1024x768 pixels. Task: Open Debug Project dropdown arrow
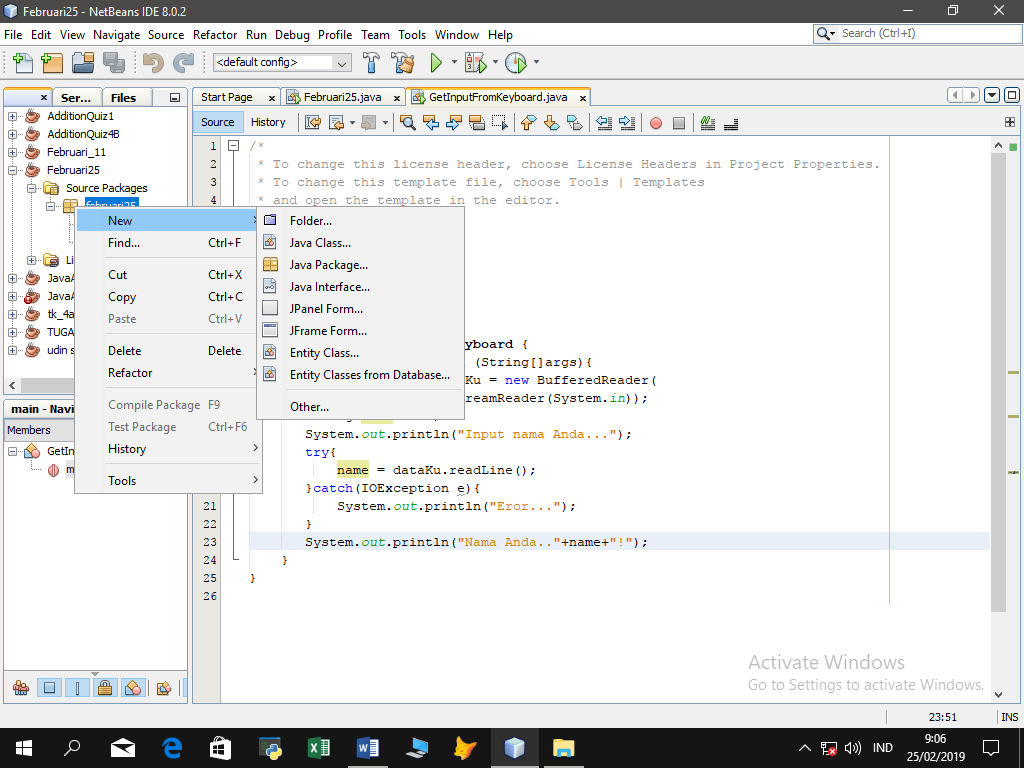point(495,63)
